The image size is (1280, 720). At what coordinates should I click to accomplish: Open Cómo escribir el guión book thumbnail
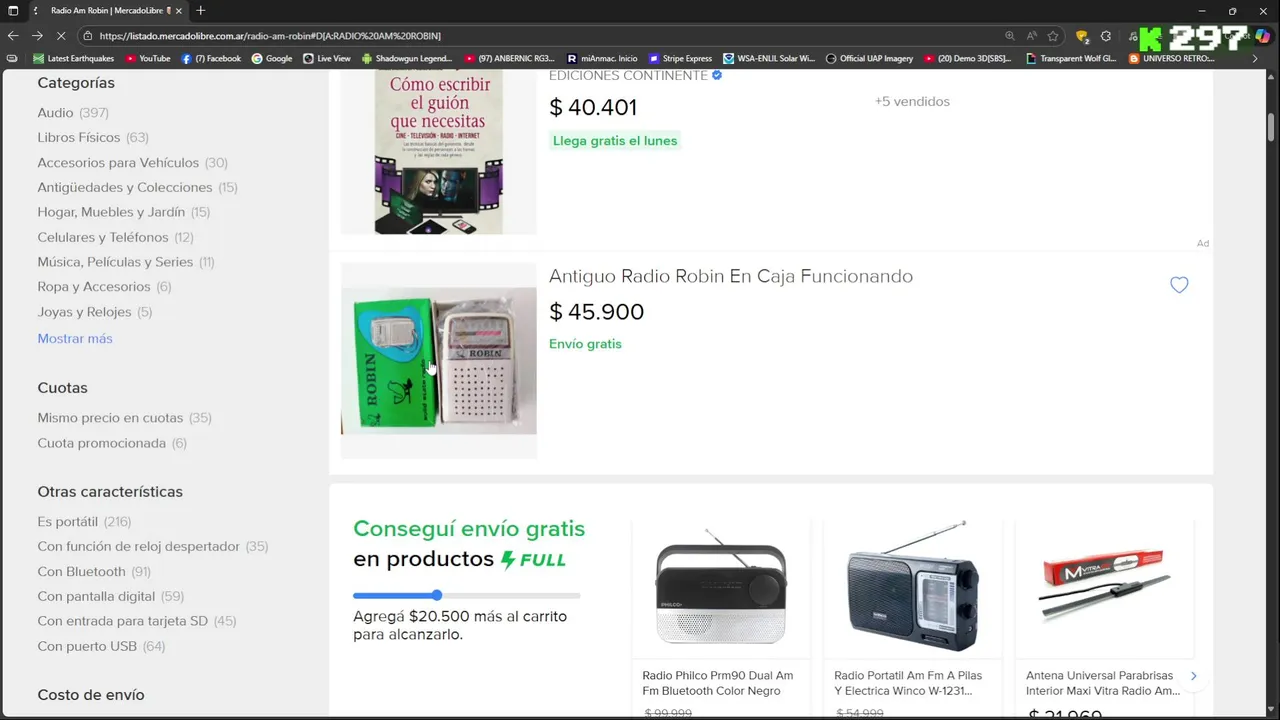[x=439, y=152]
